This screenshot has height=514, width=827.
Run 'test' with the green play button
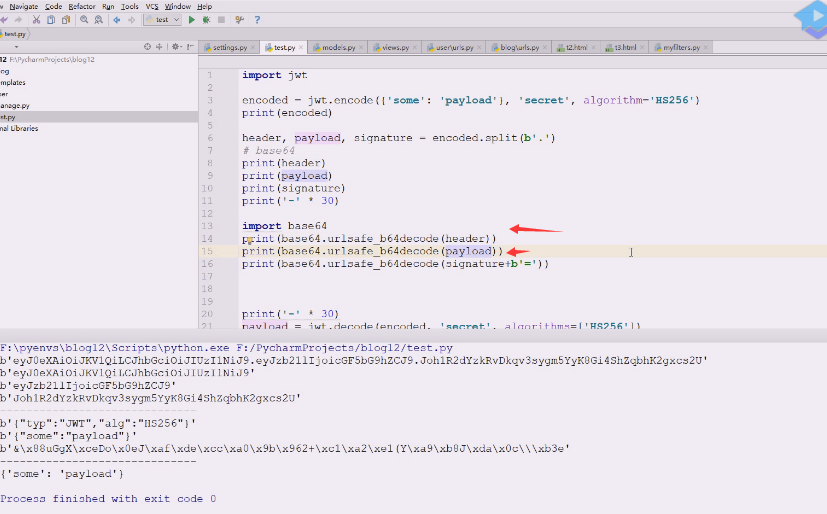pyautogui.click(x=191, y=20)
